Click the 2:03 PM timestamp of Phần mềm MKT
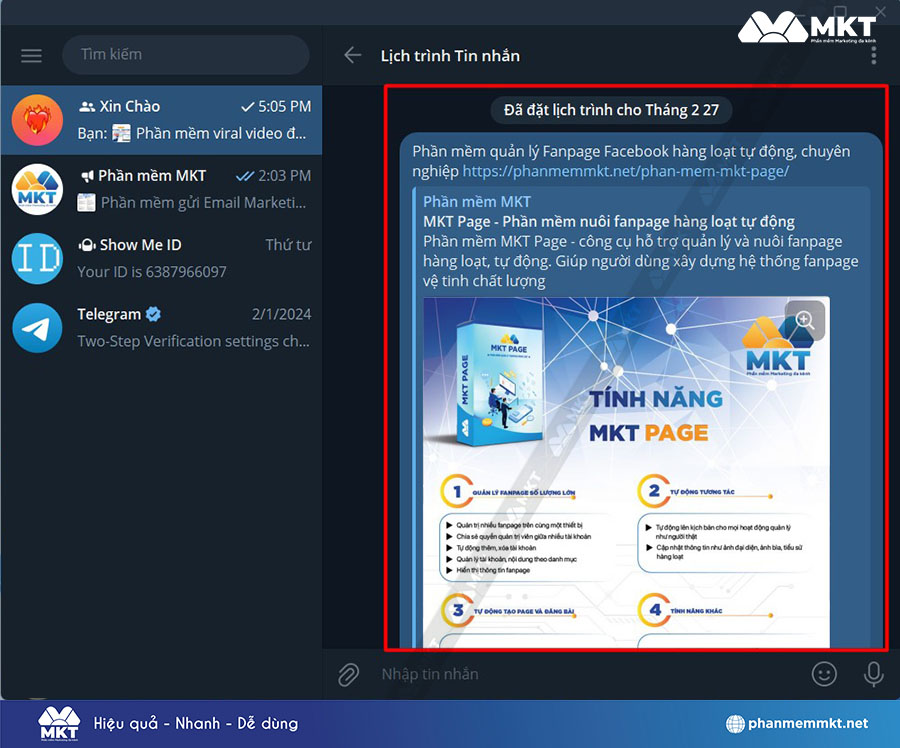This screenshot has height=748, width=900. pyautogui.click(x=284, y=176)
